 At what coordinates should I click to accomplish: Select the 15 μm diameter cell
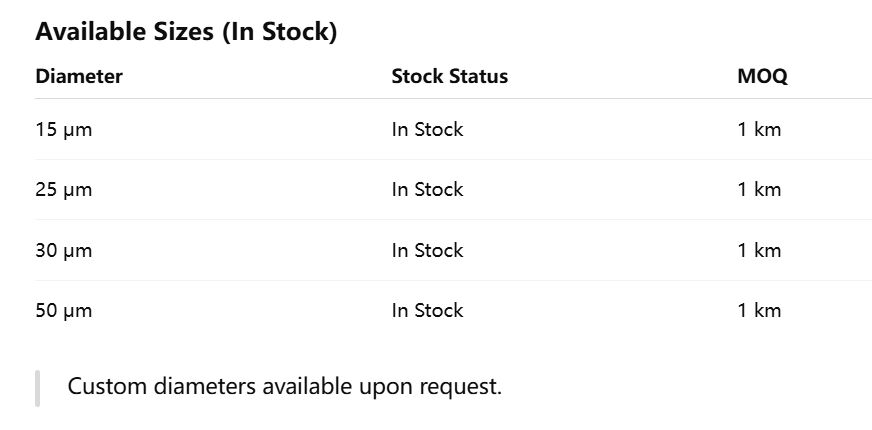point(63,129)
